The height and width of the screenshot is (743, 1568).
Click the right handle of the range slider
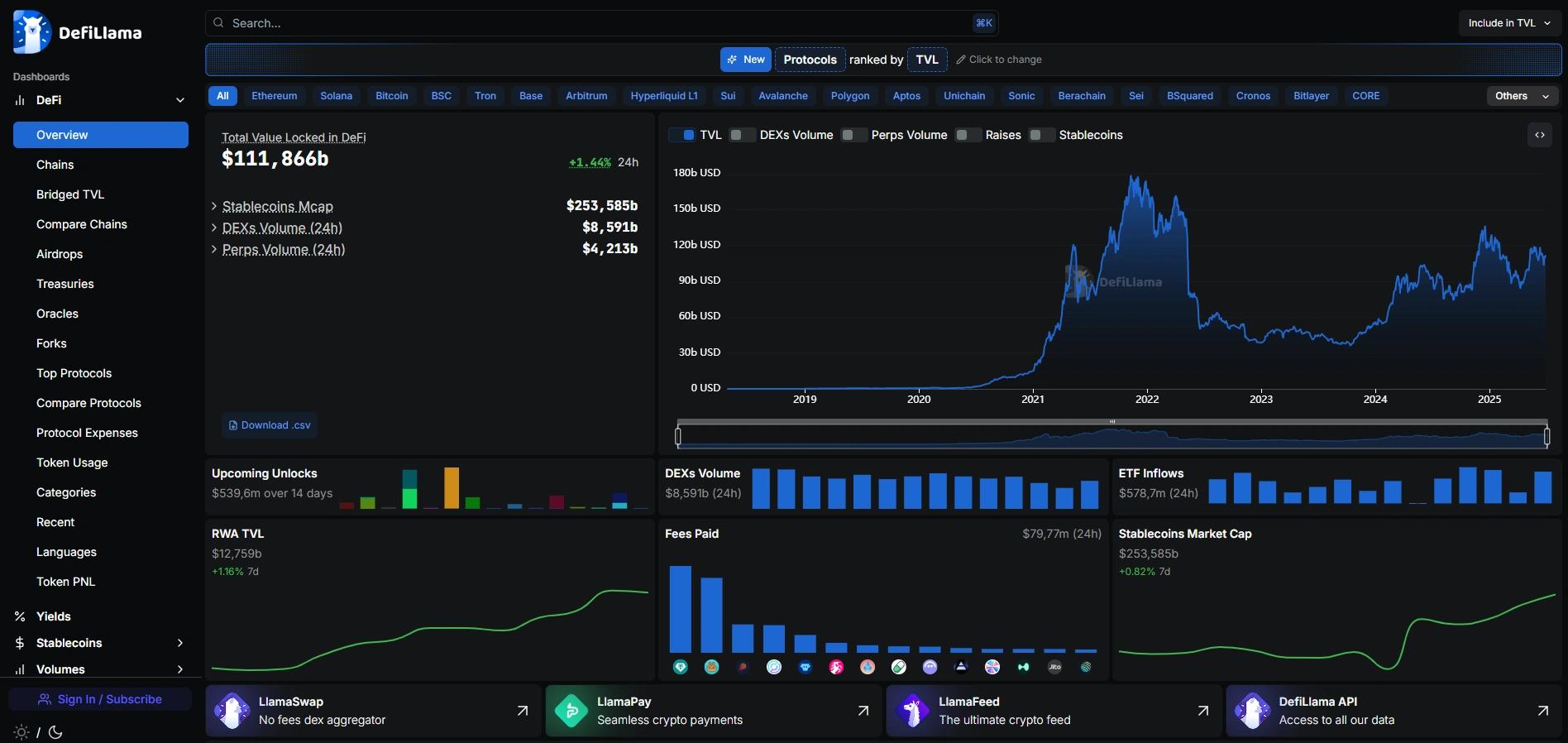pyautogui.click(x=1547, y=435)
